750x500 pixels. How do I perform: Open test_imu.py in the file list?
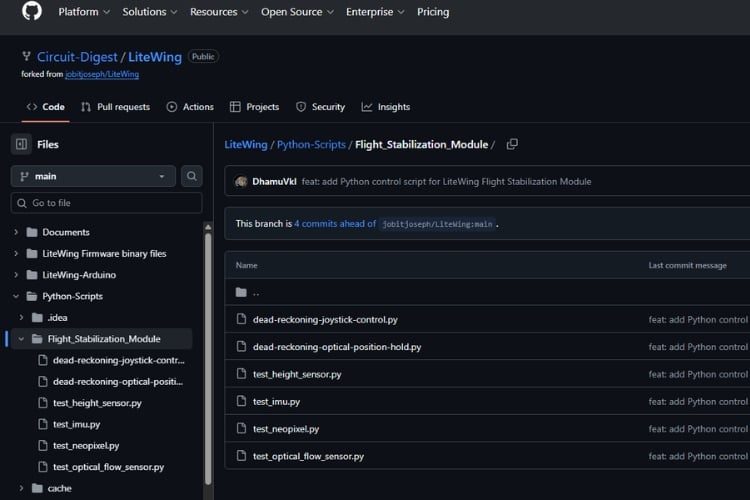click(x=276, y=401)
